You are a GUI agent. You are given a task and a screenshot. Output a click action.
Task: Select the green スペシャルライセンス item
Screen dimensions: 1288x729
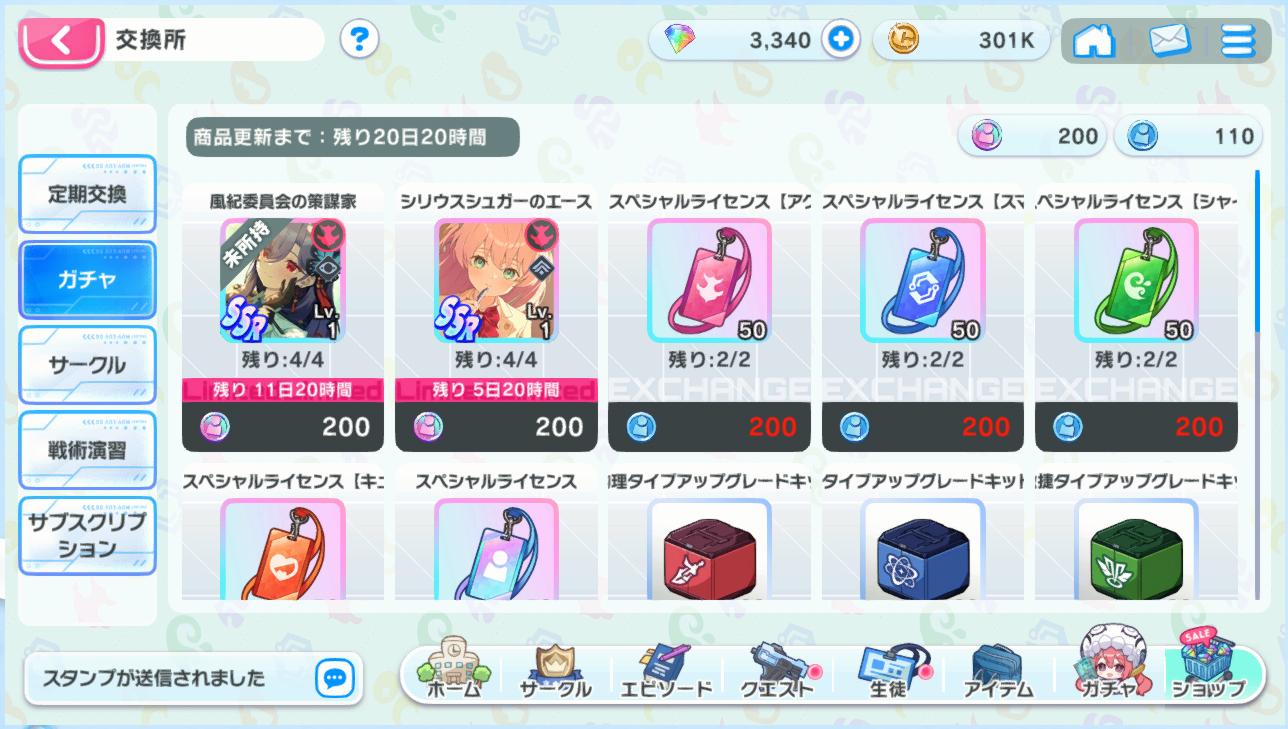coord(1136,280)
